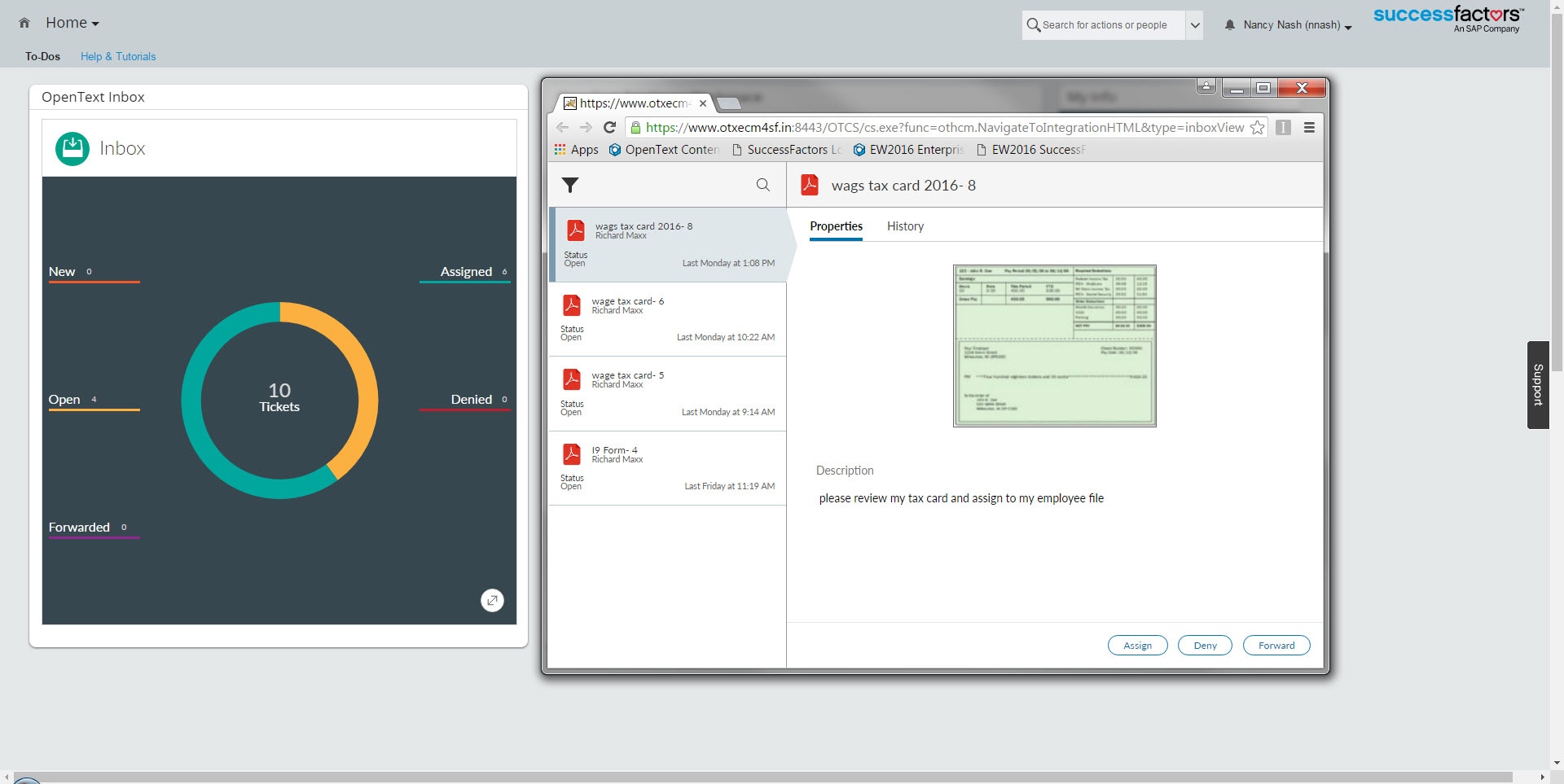
Task: Click the home icon in the header
Action: click(24, 24)
